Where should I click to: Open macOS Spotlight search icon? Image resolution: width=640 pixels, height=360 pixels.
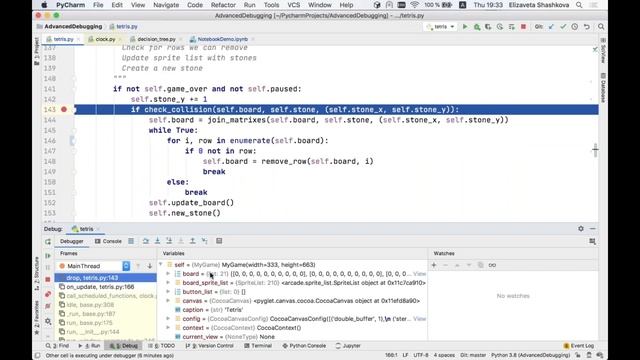(x=579, y=5)
